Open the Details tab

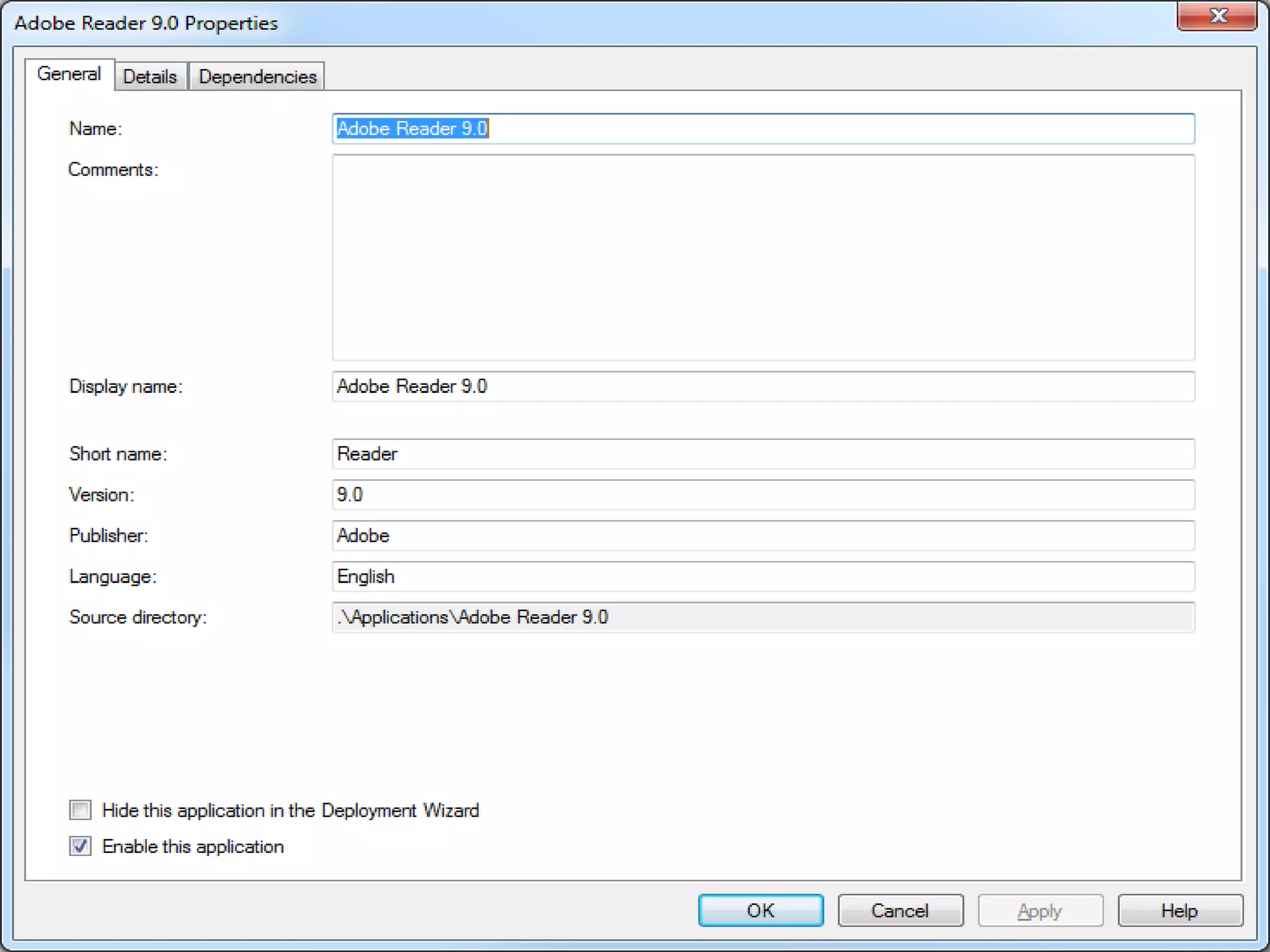150,77
